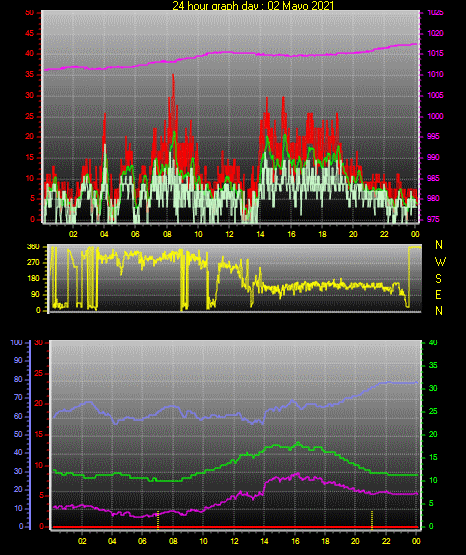Click the S compass direction label
Image resolution: width=466 pixels, height=555 pixels.
438,279
